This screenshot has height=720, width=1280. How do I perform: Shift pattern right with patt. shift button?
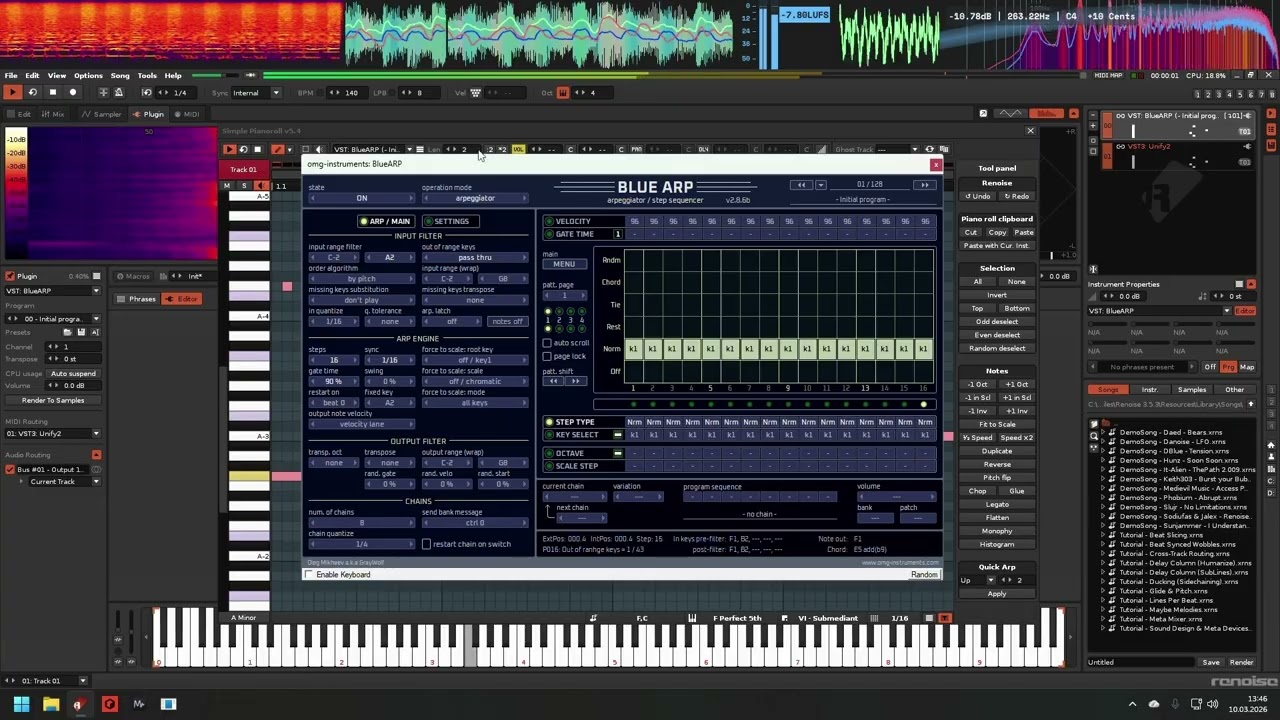(x=575, y=381)
